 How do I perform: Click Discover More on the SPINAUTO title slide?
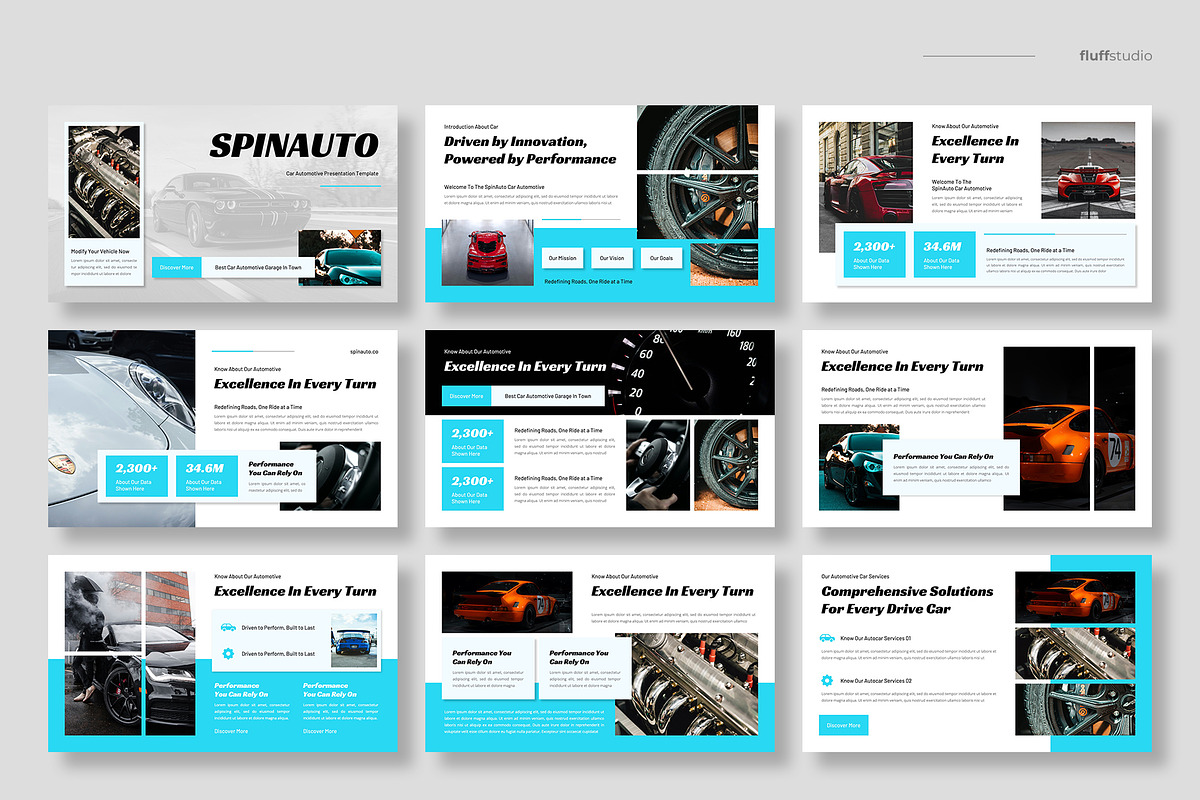177,267
